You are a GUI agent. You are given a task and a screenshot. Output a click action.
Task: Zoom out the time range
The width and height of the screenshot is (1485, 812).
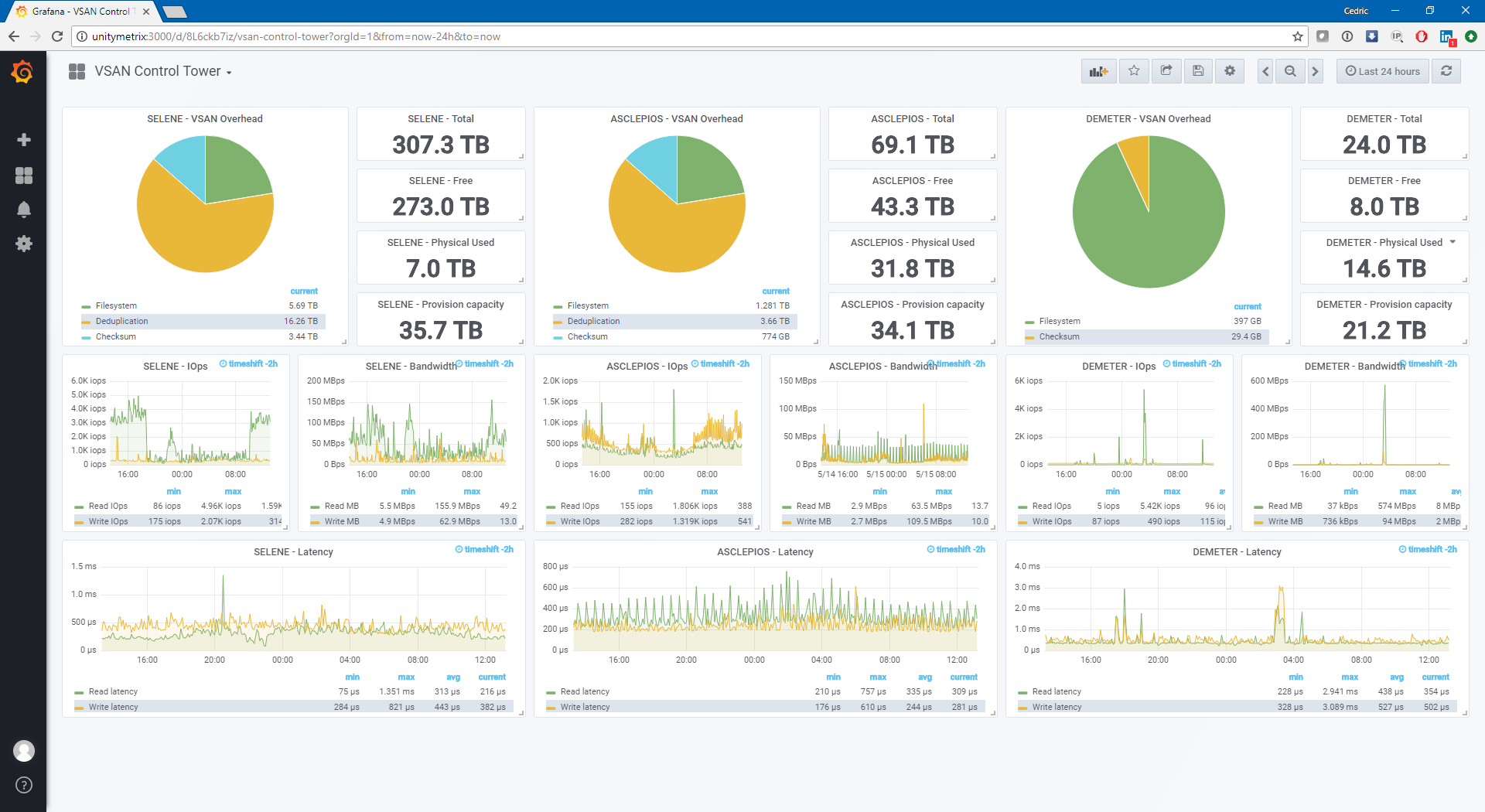(1290, 71)
